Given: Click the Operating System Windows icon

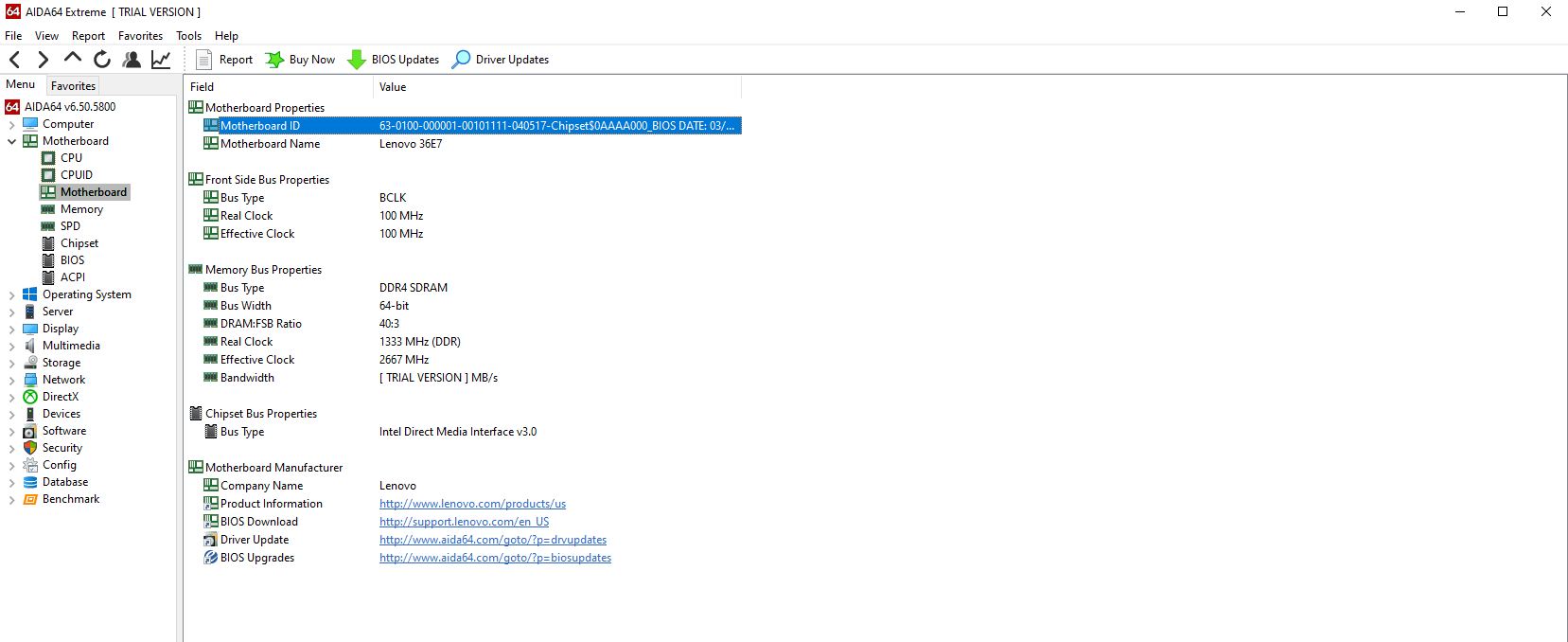Looking at the screenshot, I should click(x=30, y=294).
